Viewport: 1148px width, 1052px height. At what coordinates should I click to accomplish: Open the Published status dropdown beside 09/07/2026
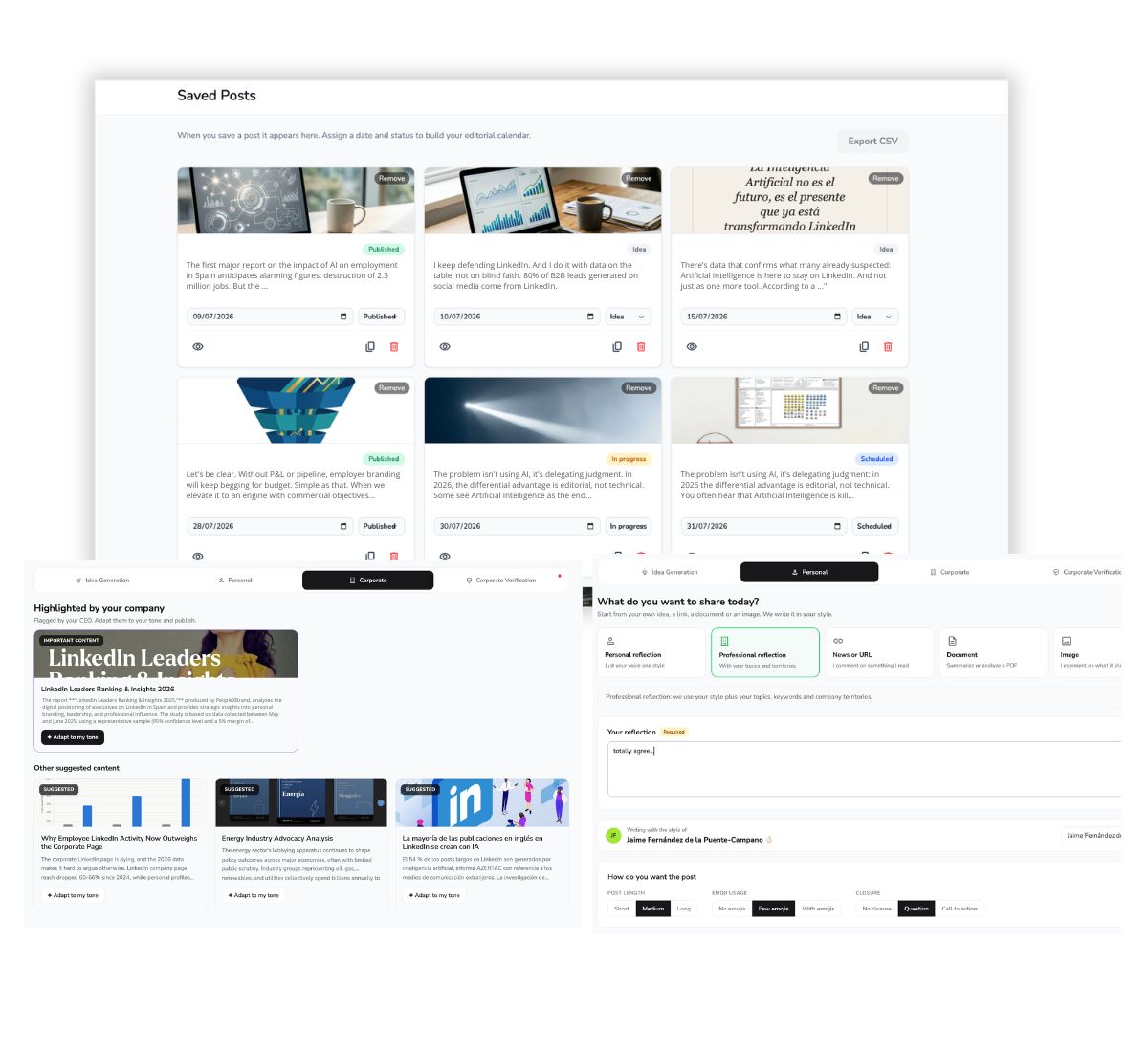382,317
